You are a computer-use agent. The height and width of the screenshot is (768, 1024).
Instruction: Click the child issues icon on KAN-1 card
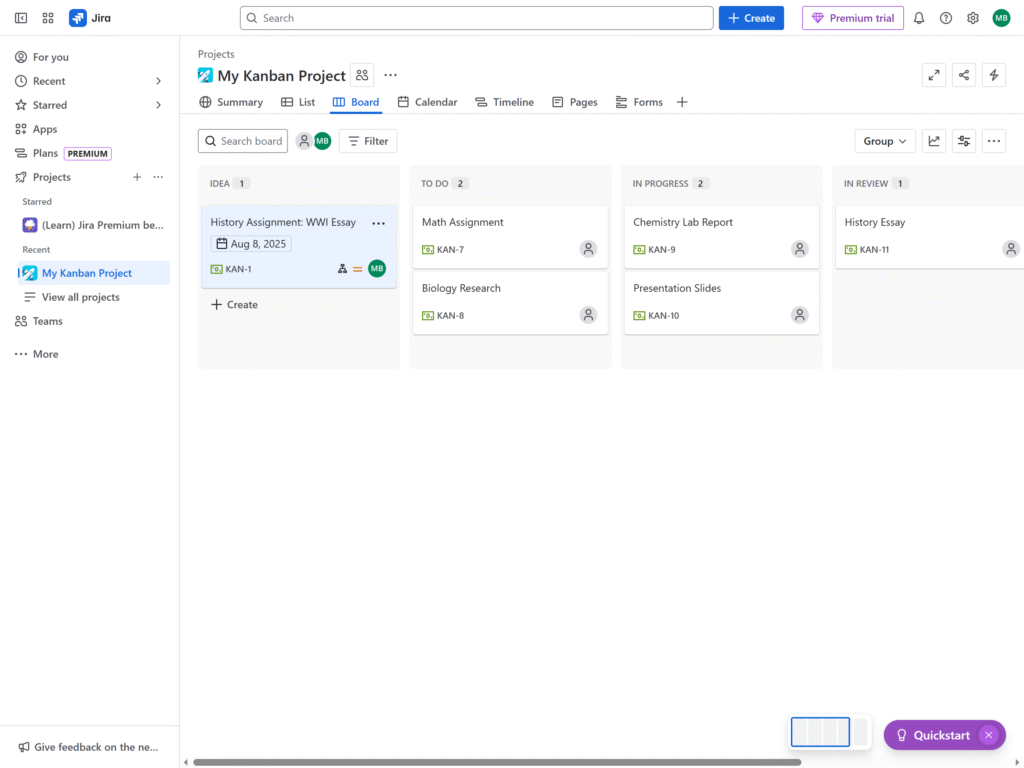(x=342, y=269)
